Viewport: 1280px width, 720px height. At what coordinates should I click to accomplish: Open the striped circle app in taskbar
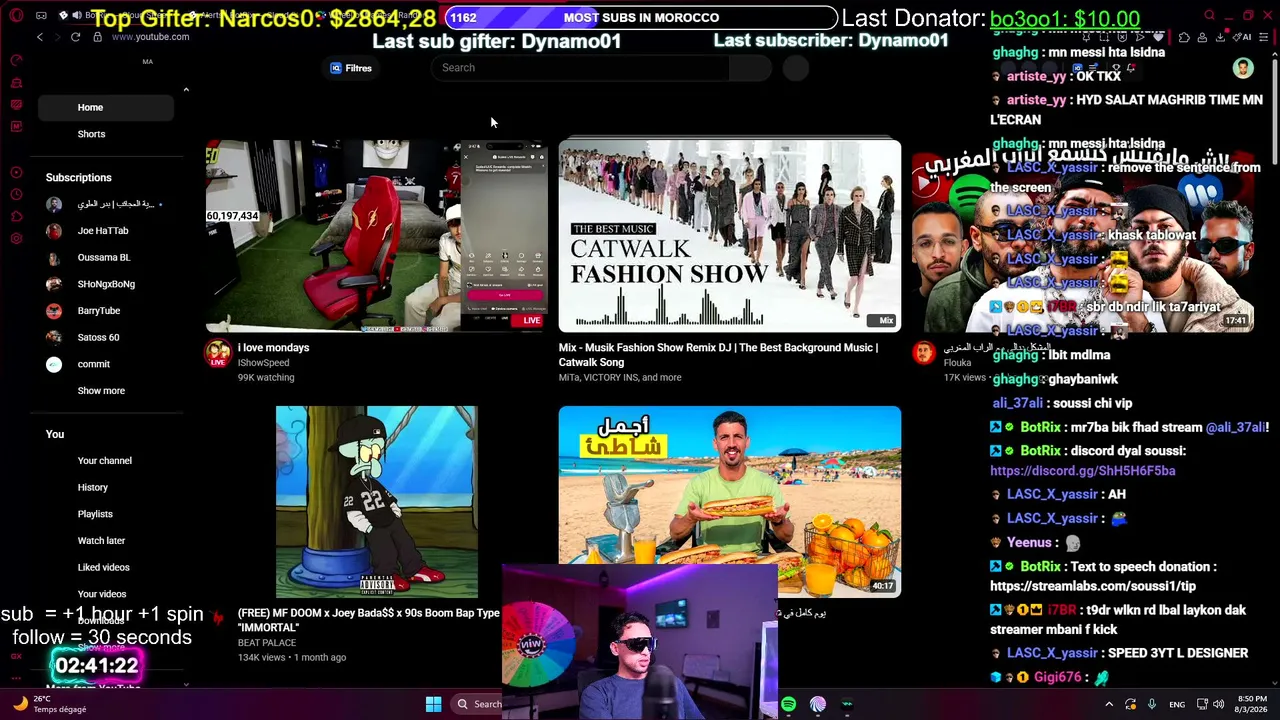(818, 704)
